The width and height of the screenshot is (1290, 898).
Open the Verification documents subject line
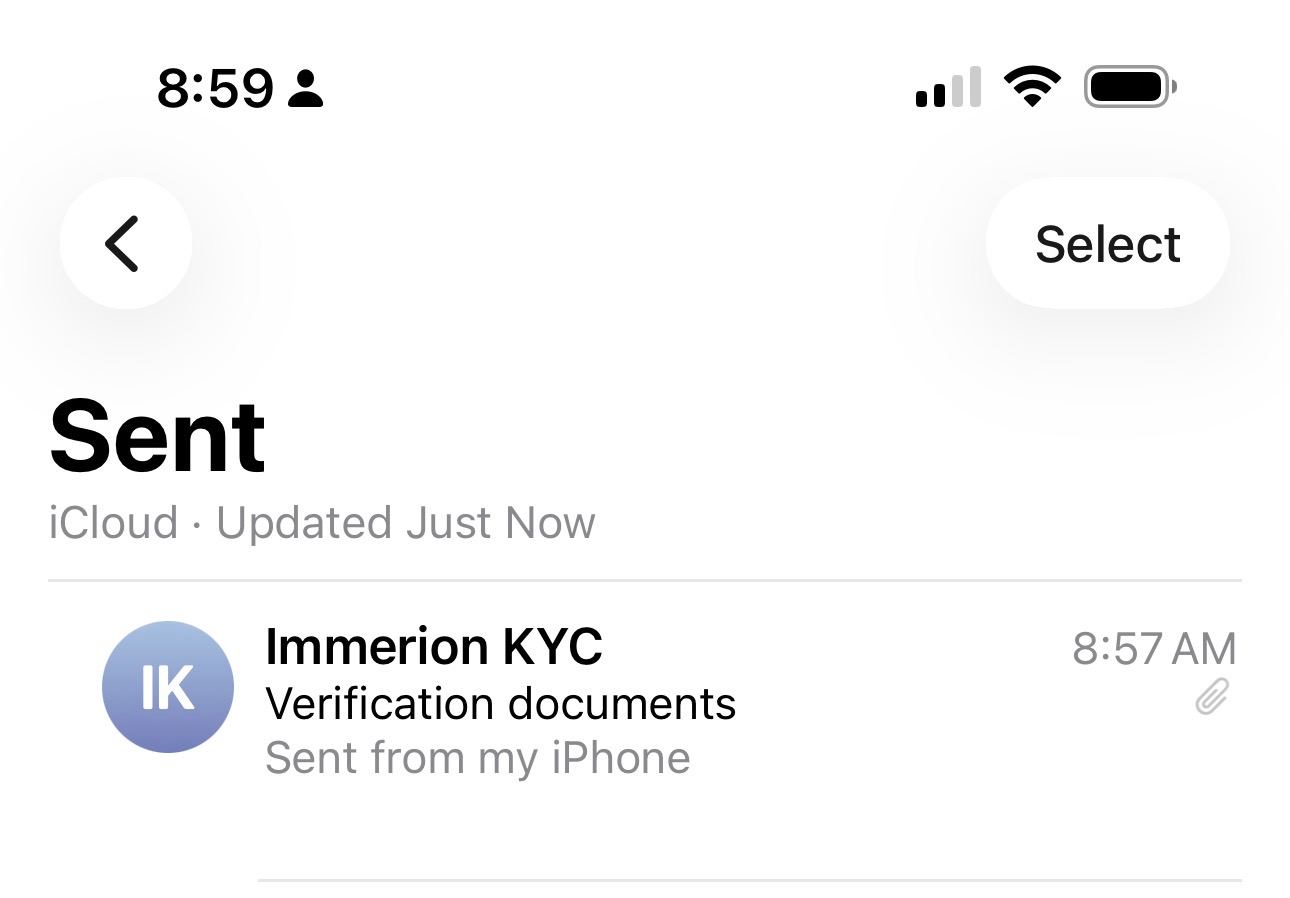click(500, 704)
